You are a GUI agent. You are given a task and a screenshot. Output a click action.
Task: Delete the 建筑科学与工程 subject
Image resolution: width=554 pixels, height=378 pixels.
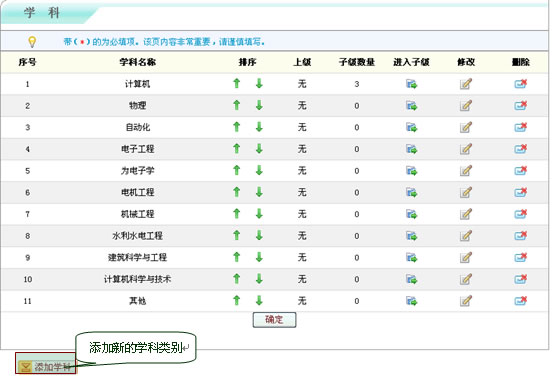pos(520,257)
